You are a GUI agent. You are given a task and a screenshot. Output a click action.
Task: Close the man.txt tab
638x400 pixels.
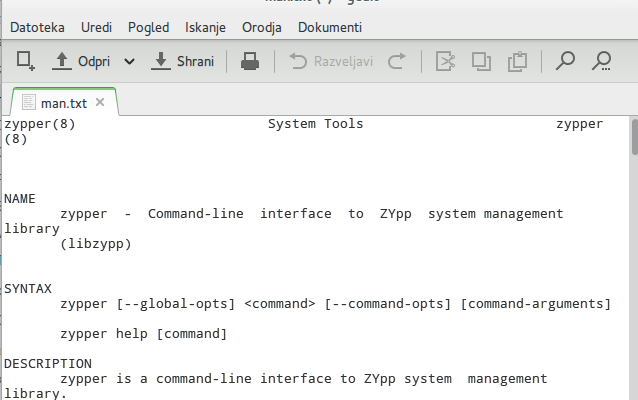[x=100, y=102]
